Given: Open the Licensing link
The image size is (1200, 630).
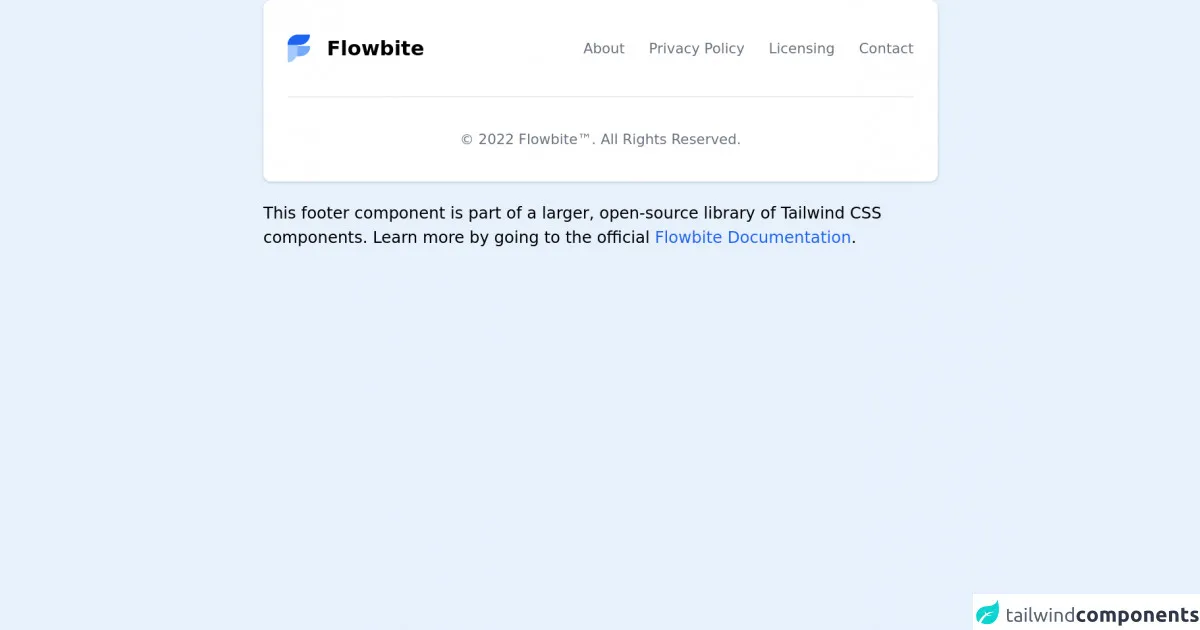Looking at the screenshot, I should (x=801, y=48).
